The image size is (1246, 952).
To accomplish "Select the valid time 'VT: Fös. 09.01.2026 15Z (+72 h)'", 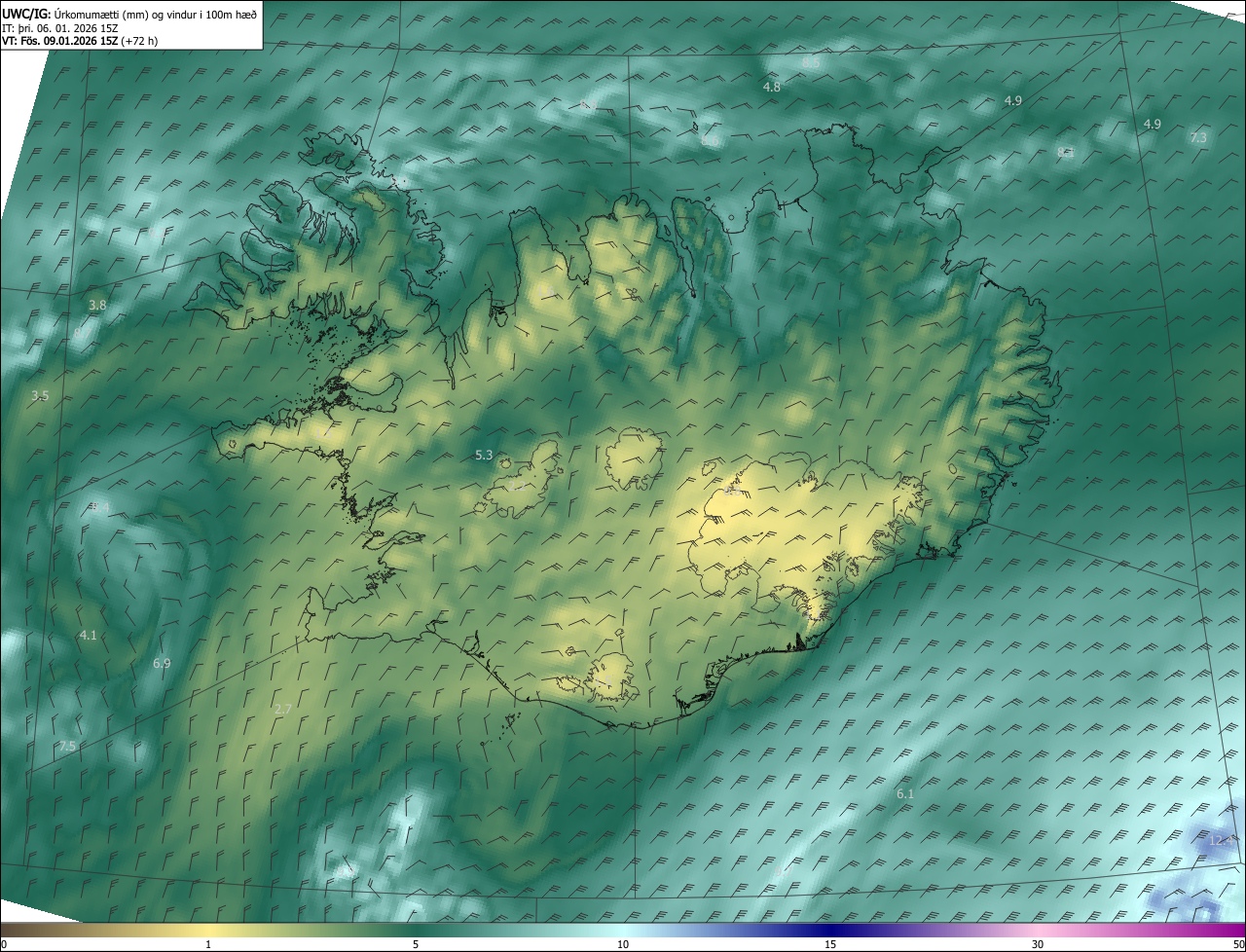I will tap(81, 42).
